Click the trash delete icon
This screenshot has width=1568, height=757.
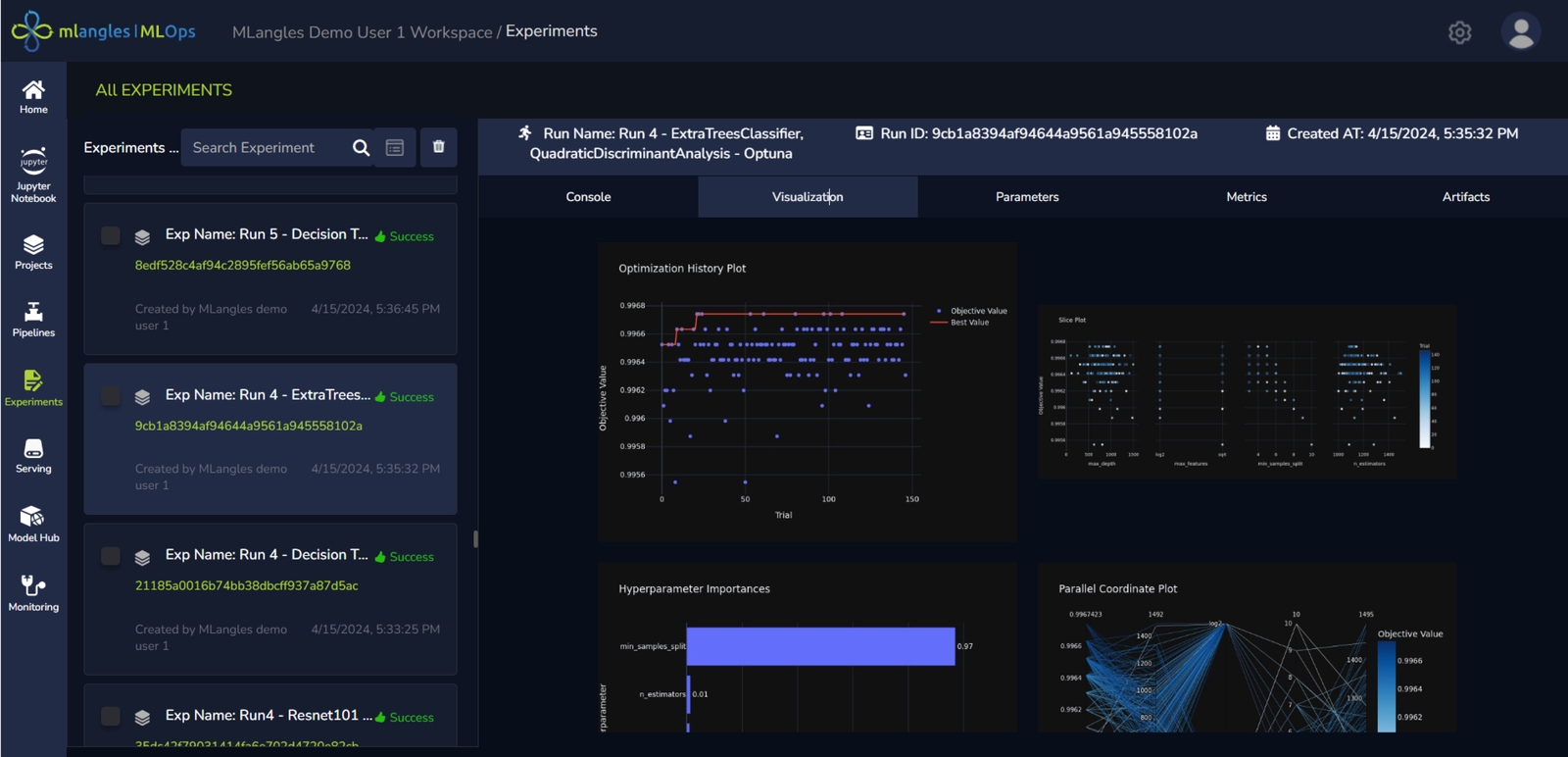438,147
